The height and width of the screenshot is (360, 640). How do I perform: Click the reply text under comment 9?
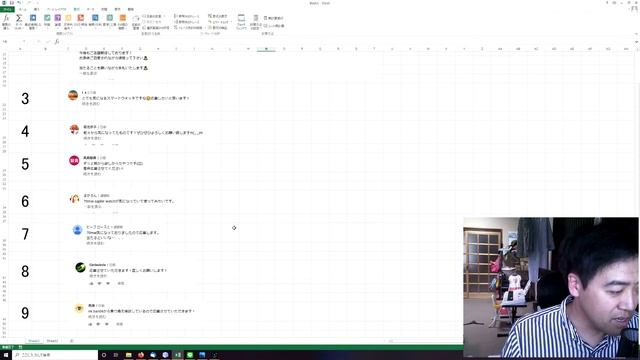(119, 324)
